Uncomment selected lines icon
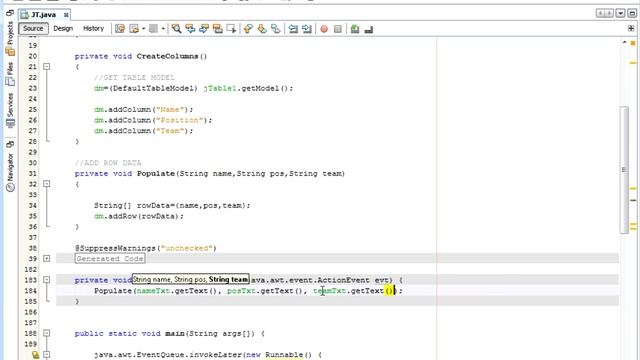 369,29
